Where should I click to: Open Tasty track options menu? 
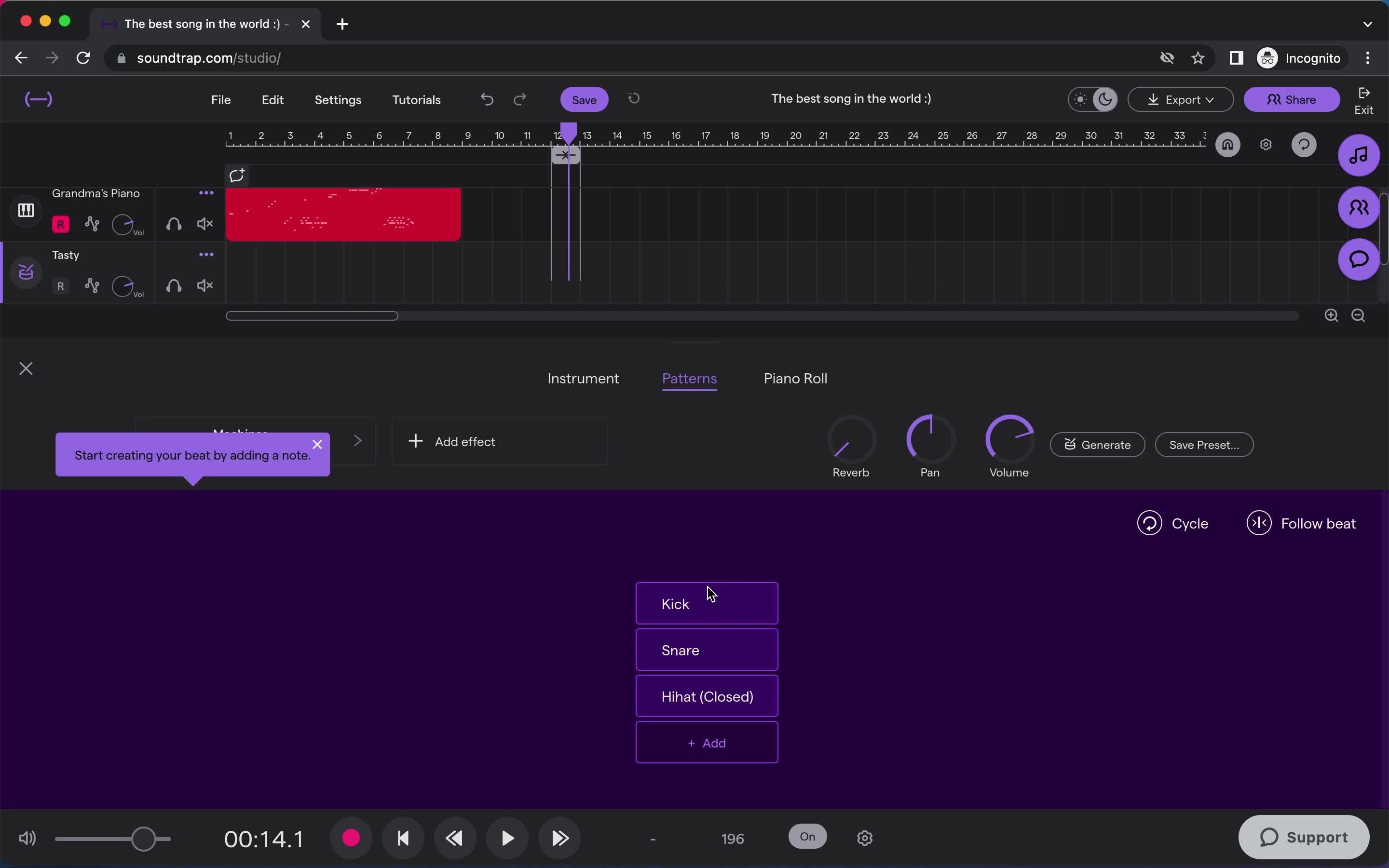click(206, 254)
